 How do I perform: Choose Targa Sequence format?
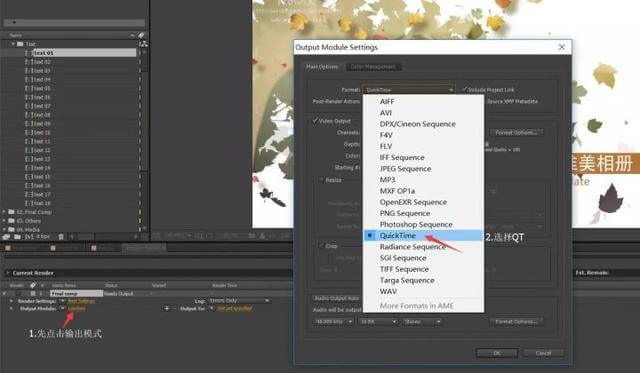click(407, 280)
